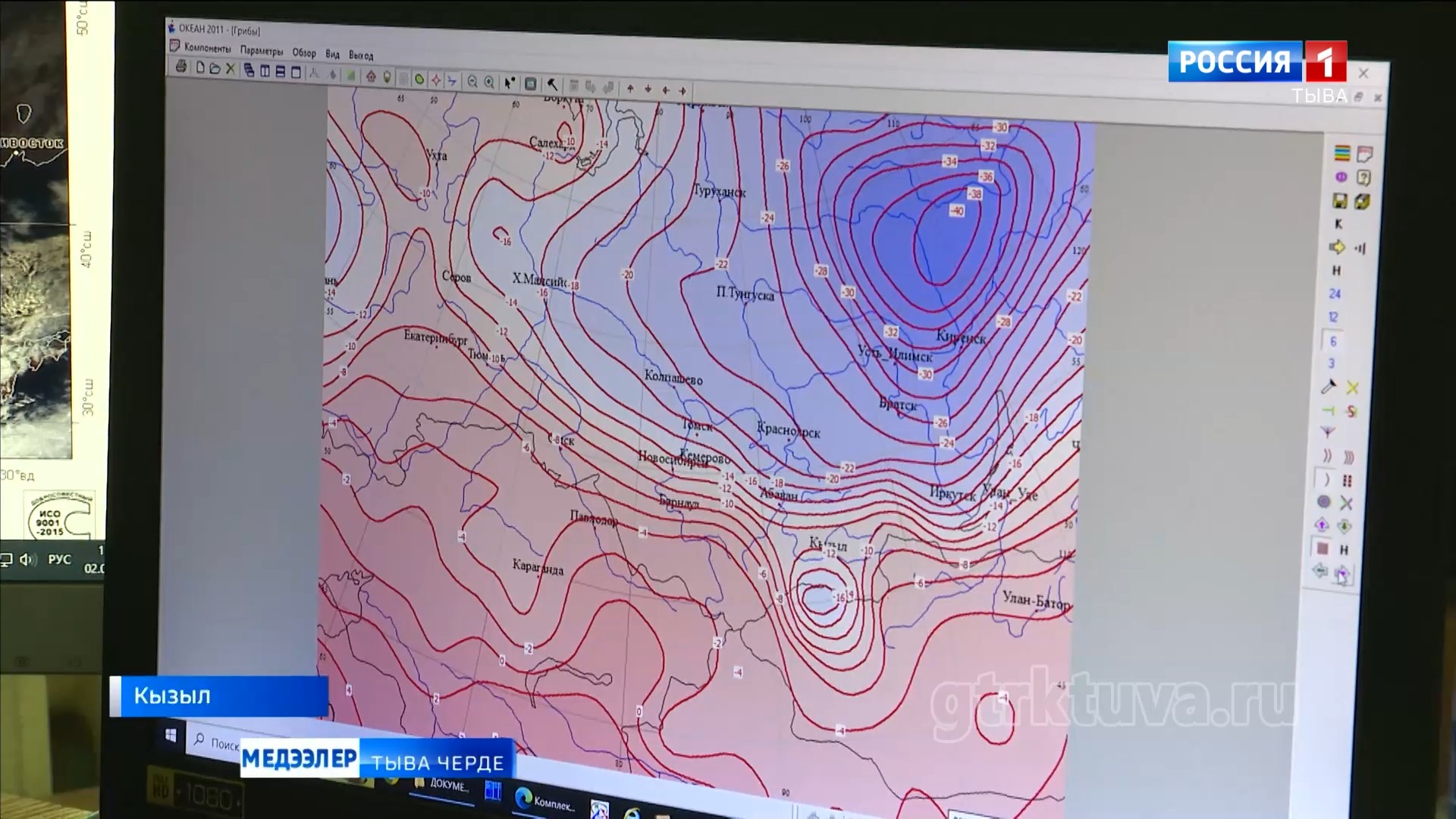Screen dimensions: 1456x819
Task: Open the Компоненты menu
Action: [x=207, y=48]
